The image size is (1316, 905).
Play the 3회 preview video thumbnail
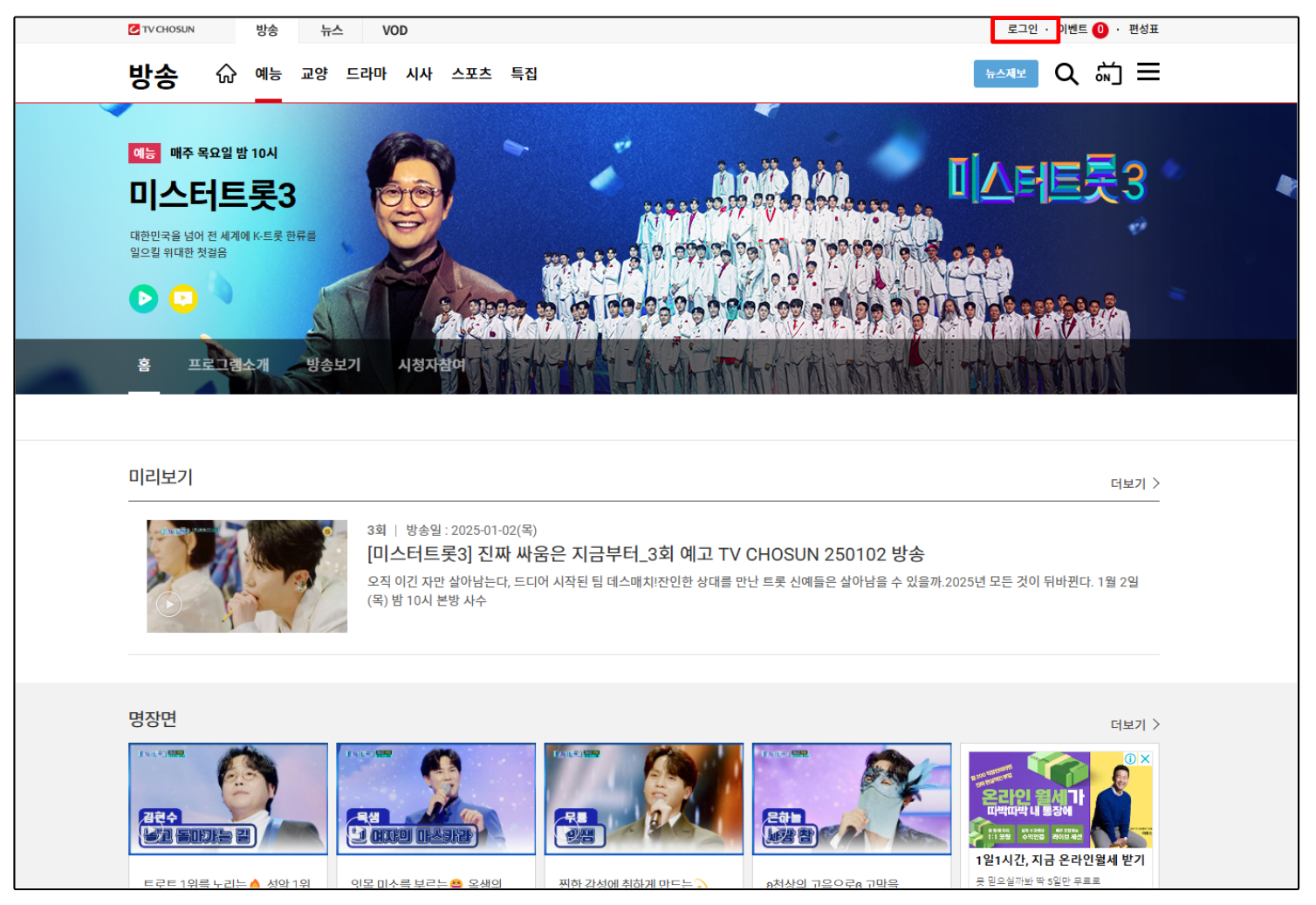(x=247, y=576)
